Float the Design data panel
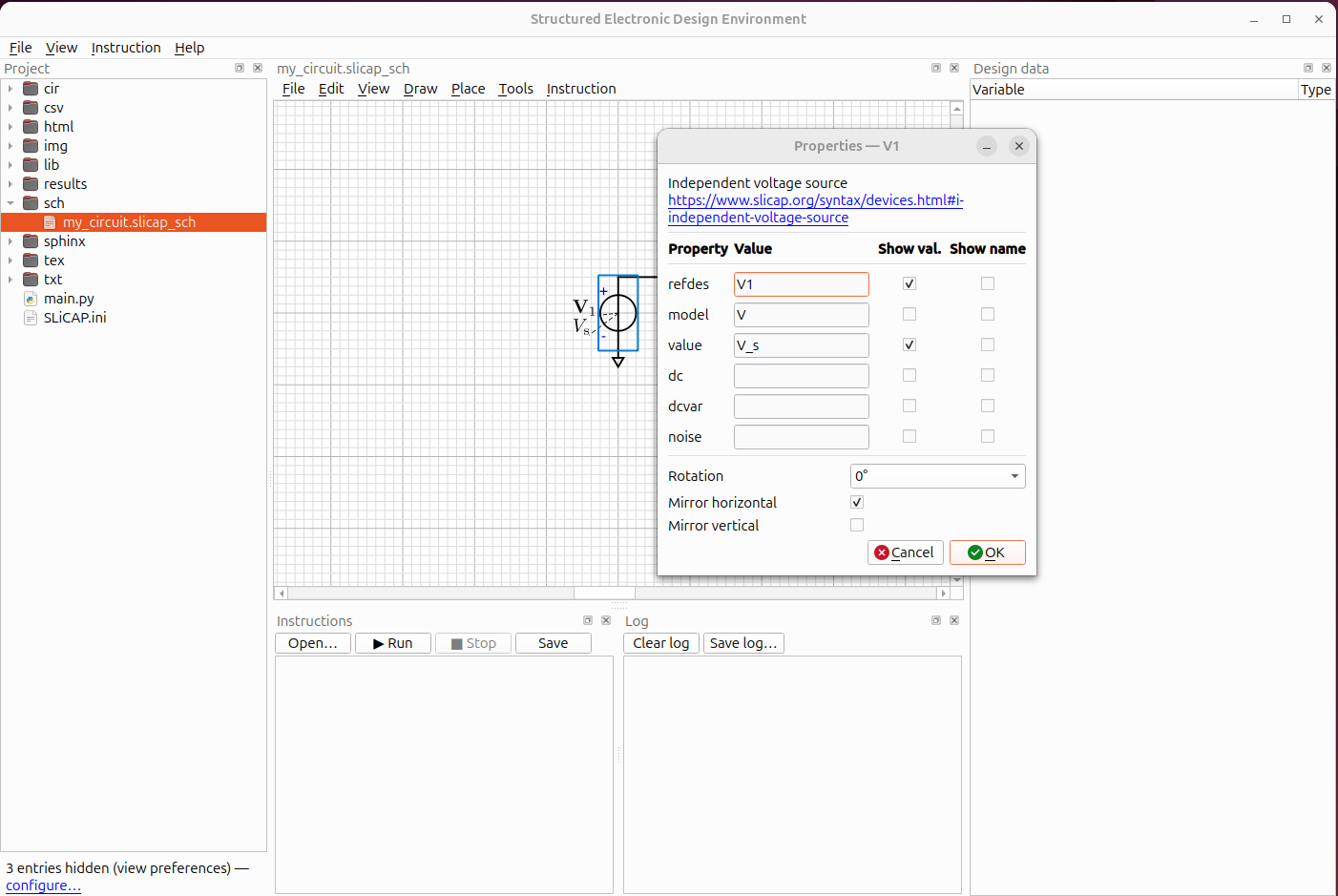The width and height of the screenshot is (1338, 896). click(1308, 68)
